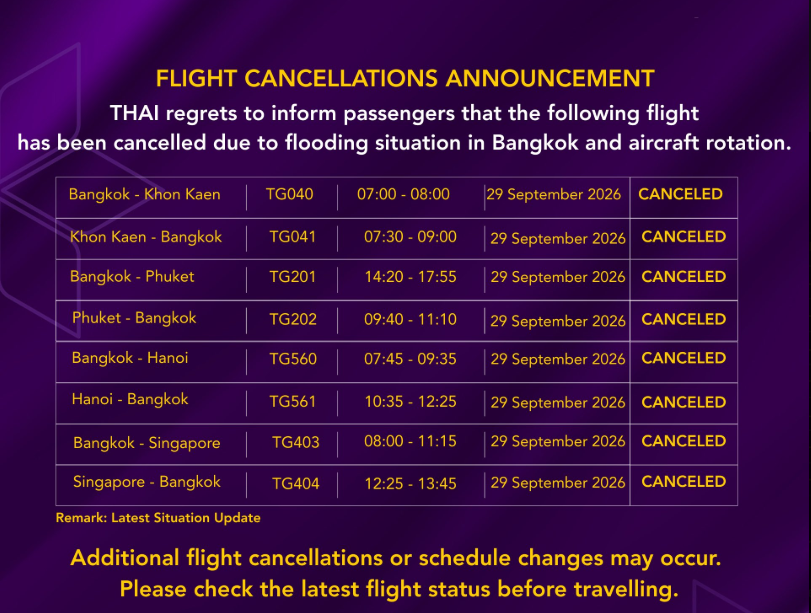
Task: Click the CANCELED status for TG040
Action: (680, 194)
